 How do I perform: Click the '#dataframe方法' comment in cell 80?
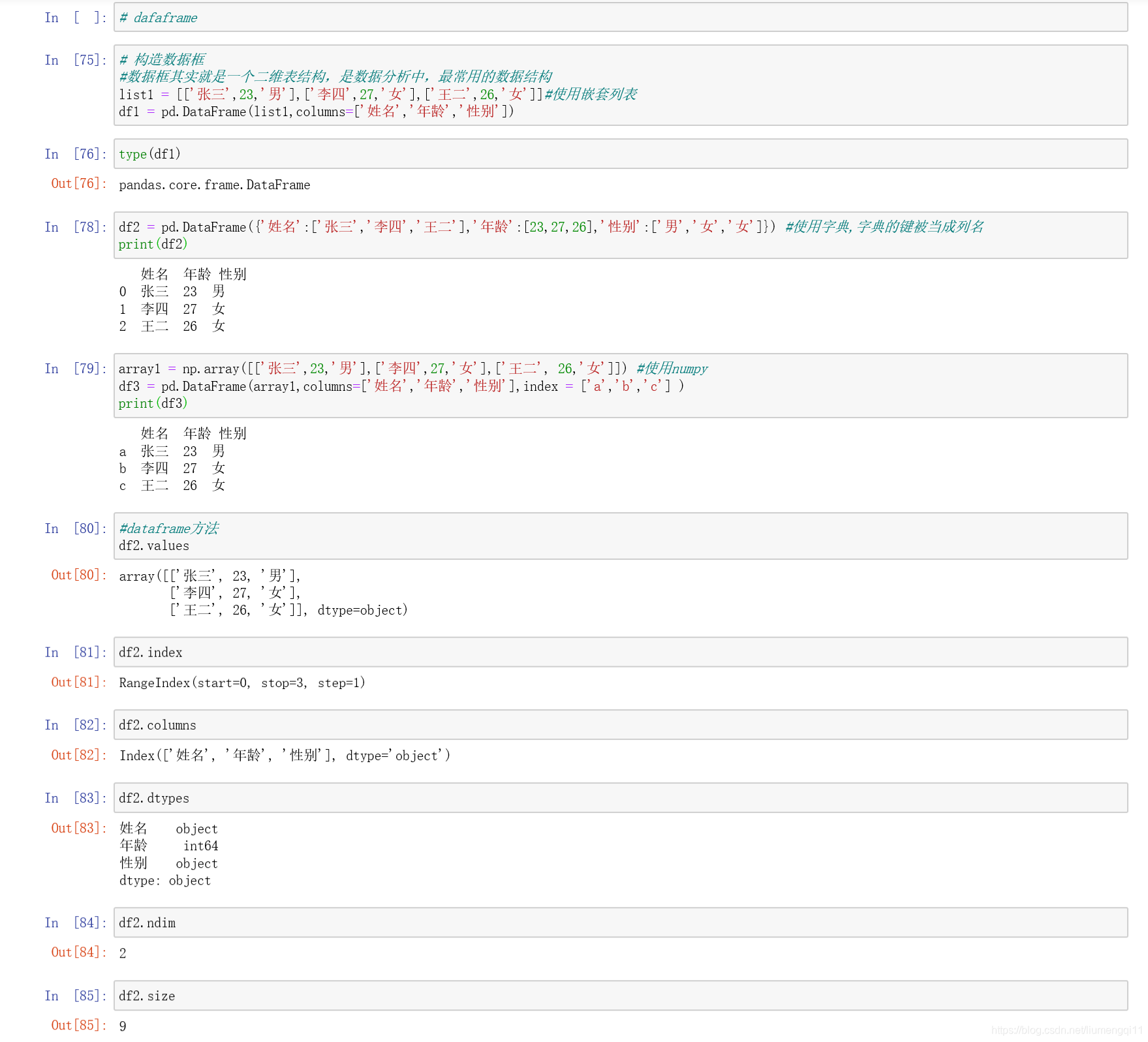coord(169,529)
